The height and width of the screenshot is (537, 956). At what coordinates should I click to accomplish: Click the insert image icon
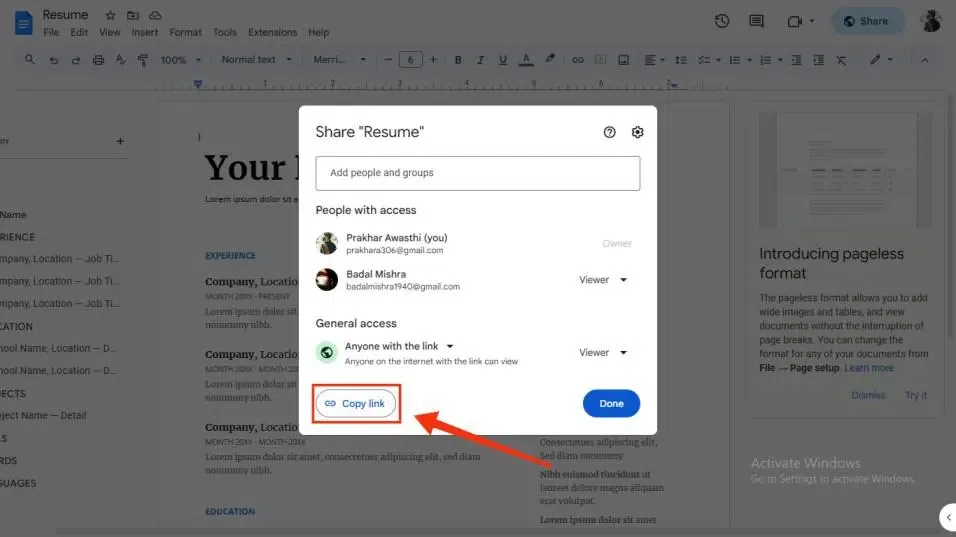coord(623,60)
